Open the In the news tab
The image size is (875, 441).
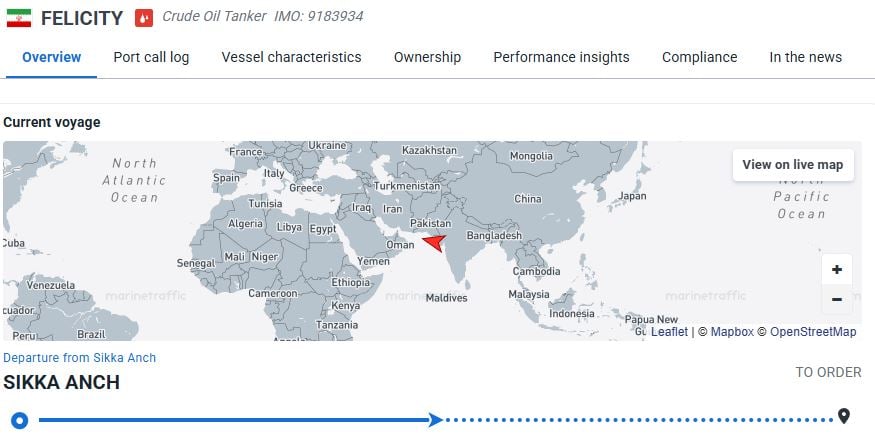[x=805, y=57]
